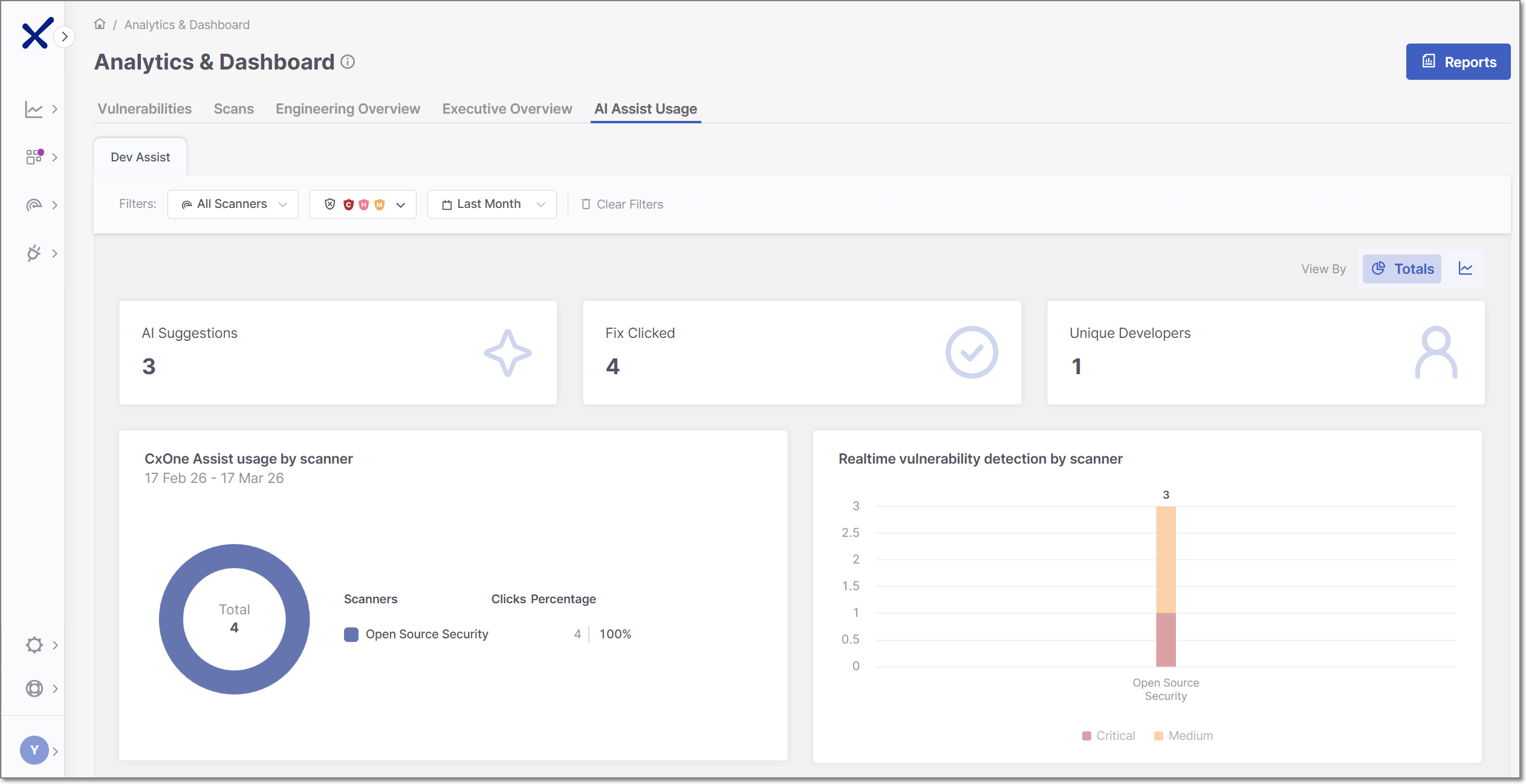Open the All Scanners filter dropdown
This screenshot has height=784, width=1526.
(233, 204)
